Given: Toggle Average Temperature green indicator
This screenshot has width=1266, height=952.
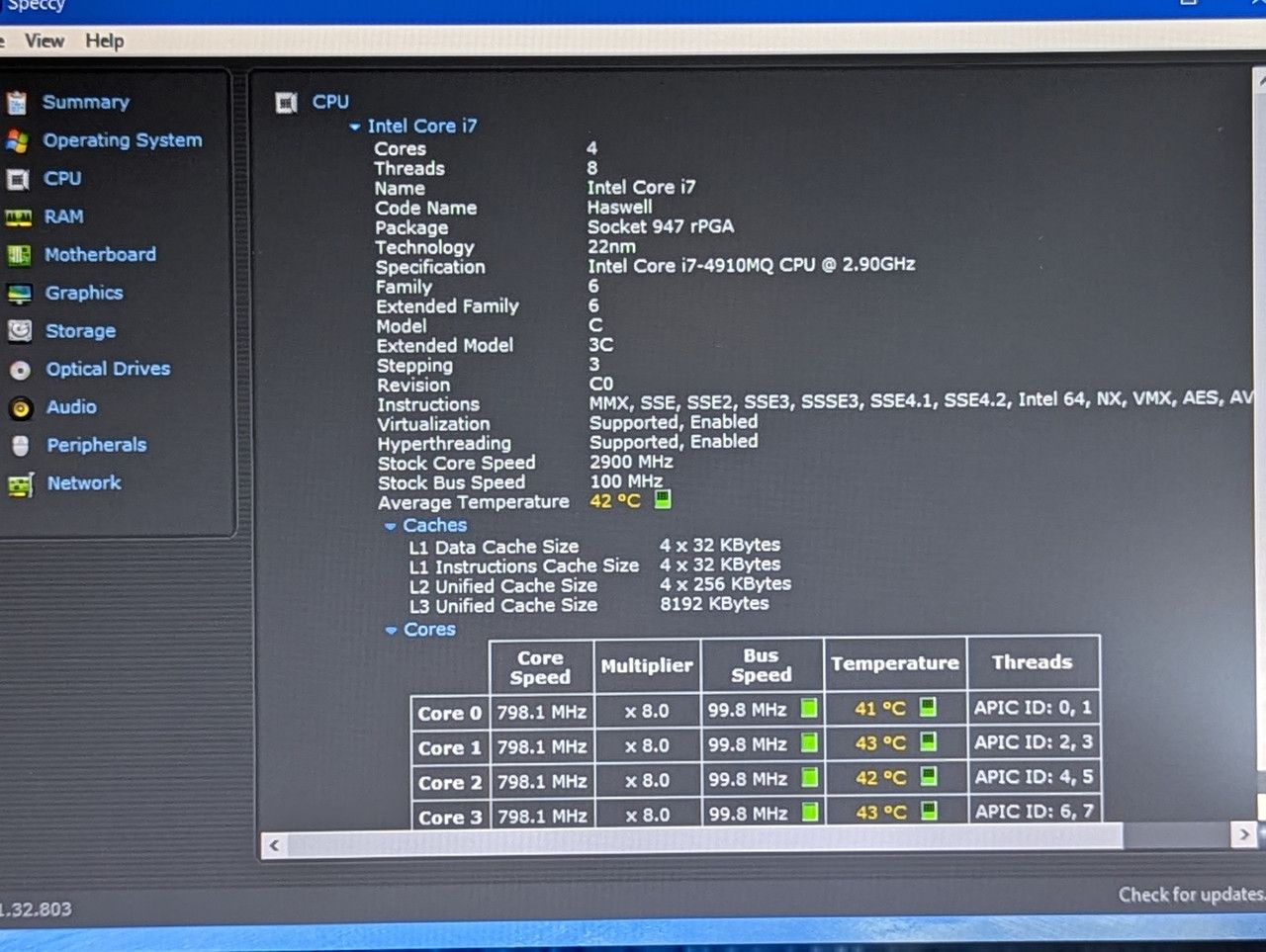Looking at the screenshot, I should pyautogui.click(x=663, y=500).
